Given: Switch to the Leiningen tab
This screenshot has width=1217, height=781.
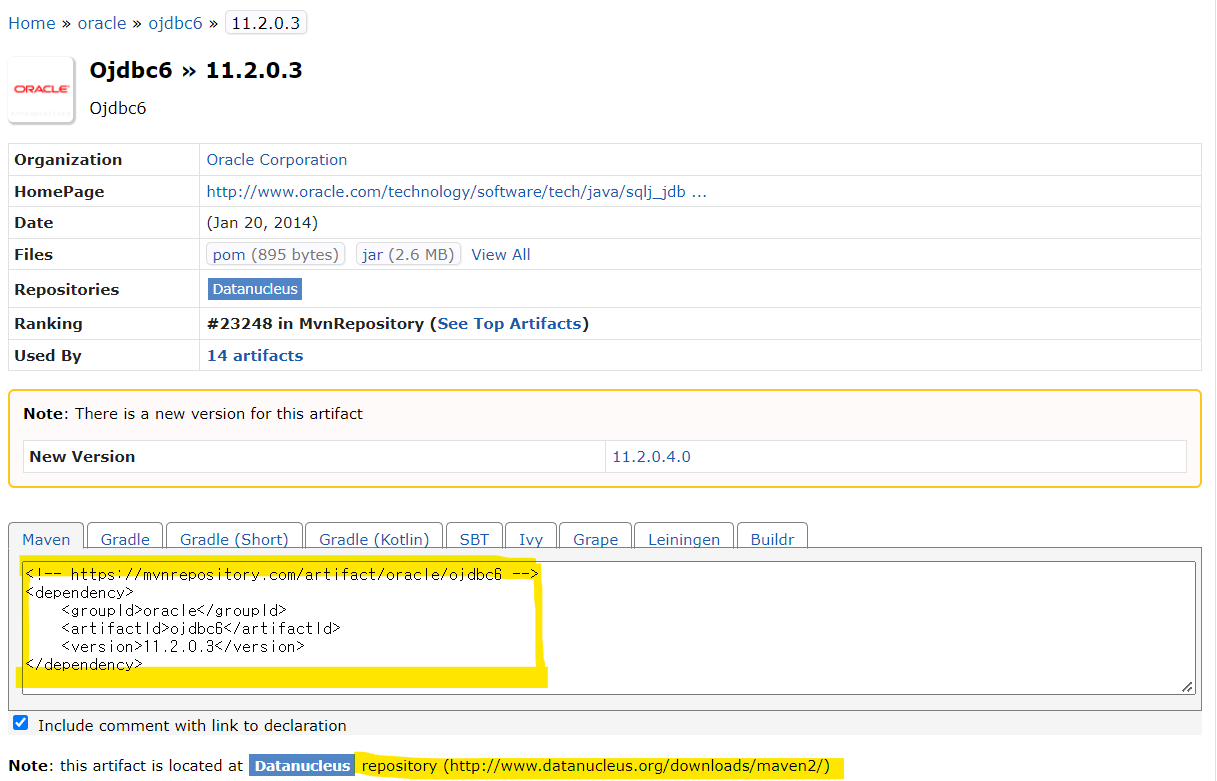Looking at the screenshot, I should point(684,539).
